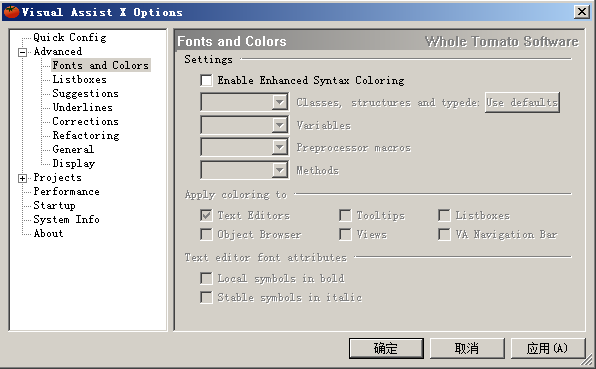Close the Visual Assist X Options dialog
This screenshot has height=369, width=596.
point(582,12)
